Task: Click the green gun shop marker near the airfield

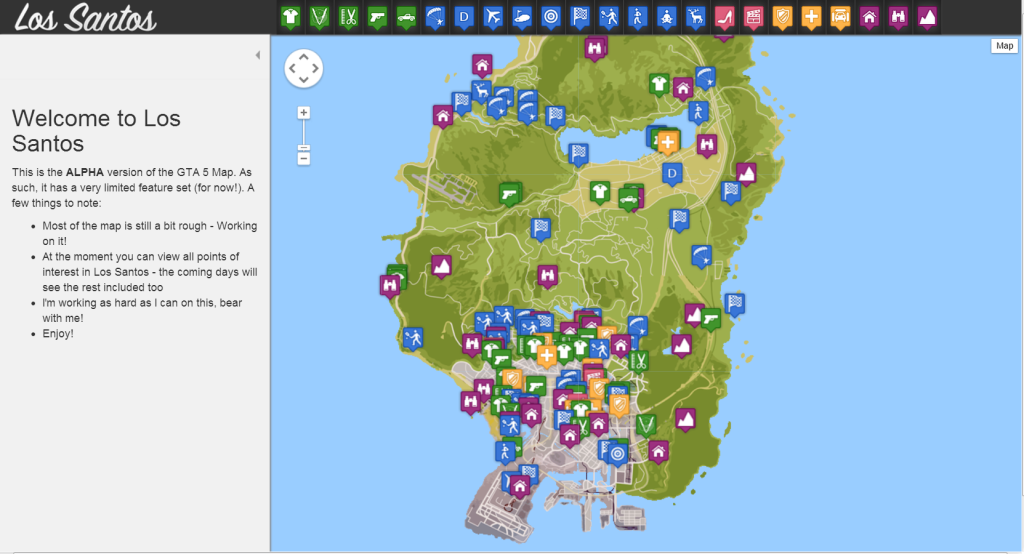Action: tap(509, 191)
